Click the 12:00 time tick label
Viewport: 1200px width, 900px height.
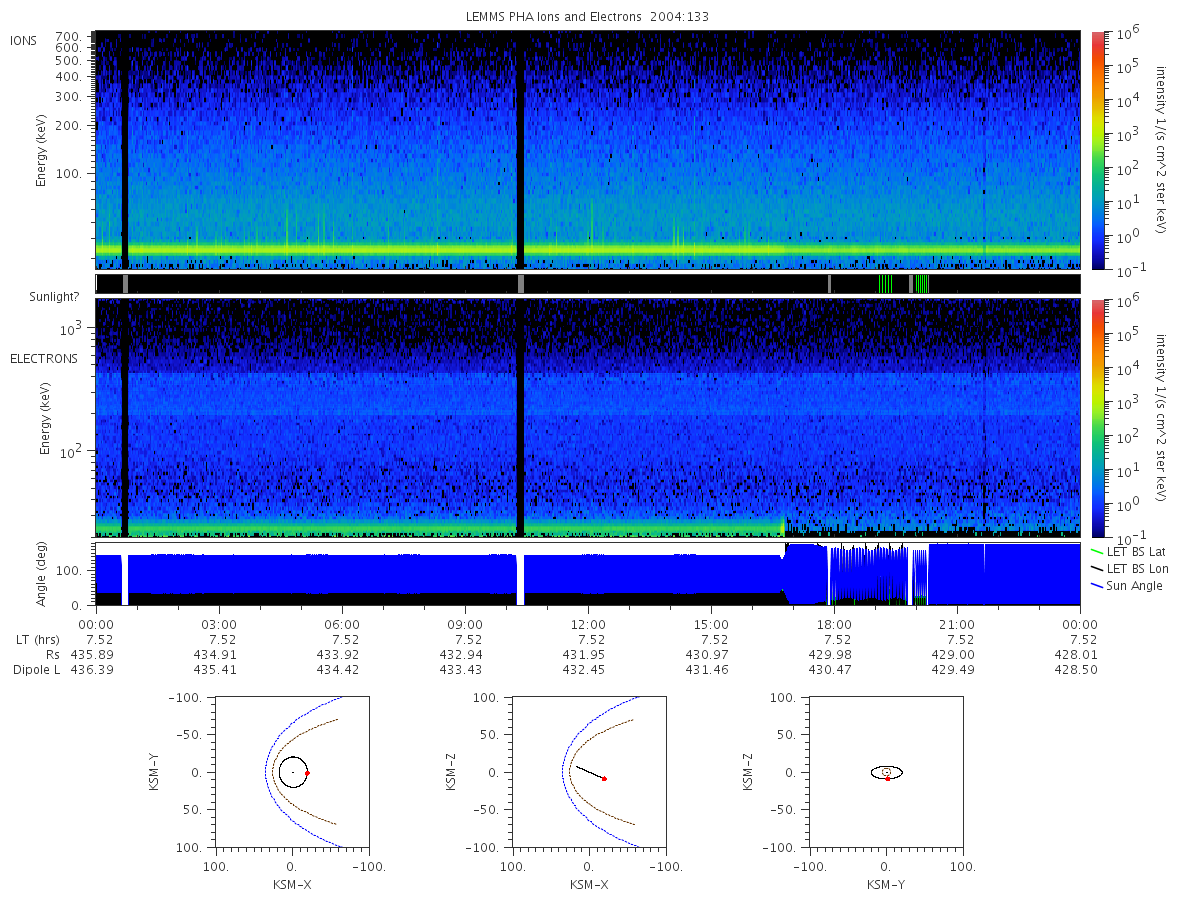pos(588,624)
